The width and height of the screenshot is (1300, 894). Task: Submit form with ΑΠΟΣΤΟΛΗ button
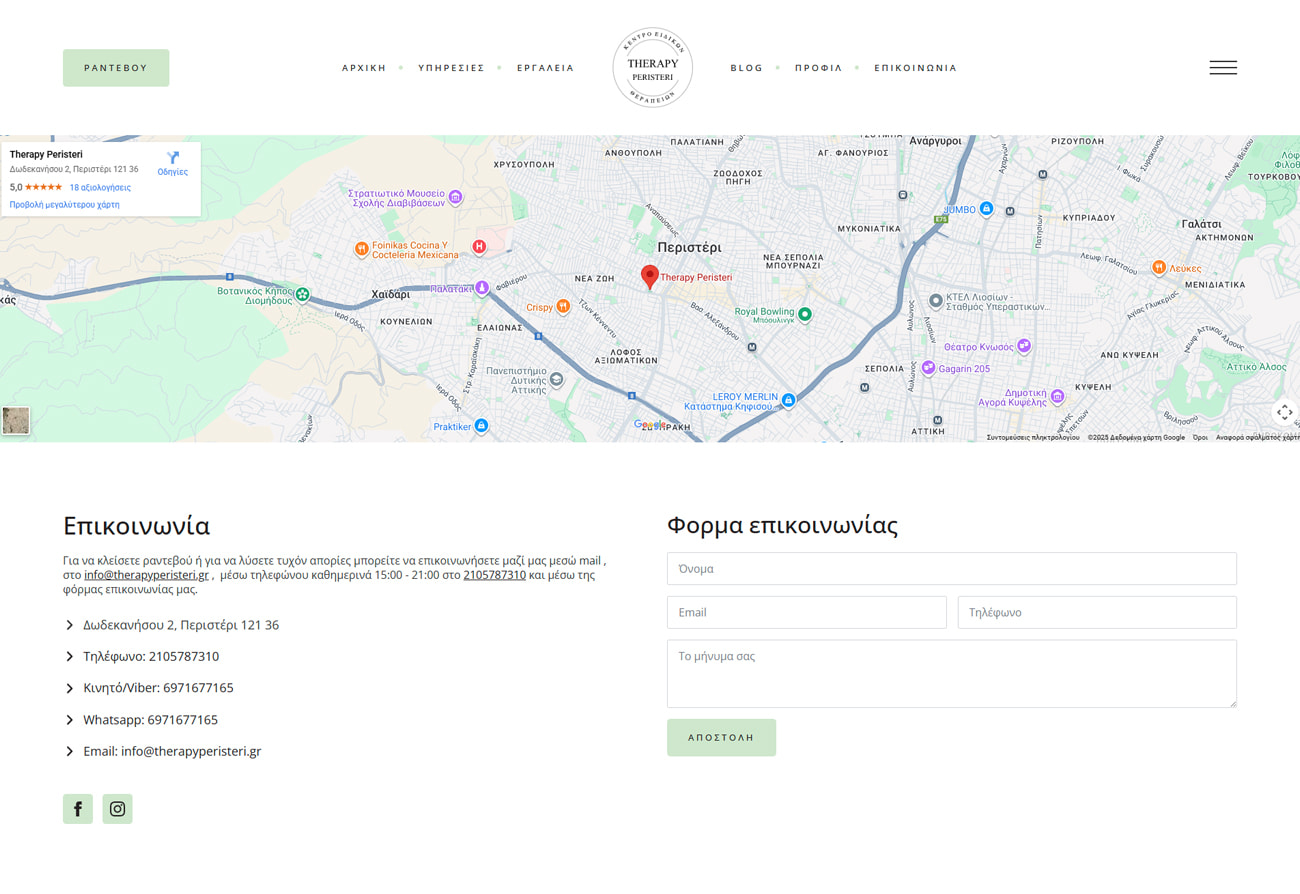point(721,737)
